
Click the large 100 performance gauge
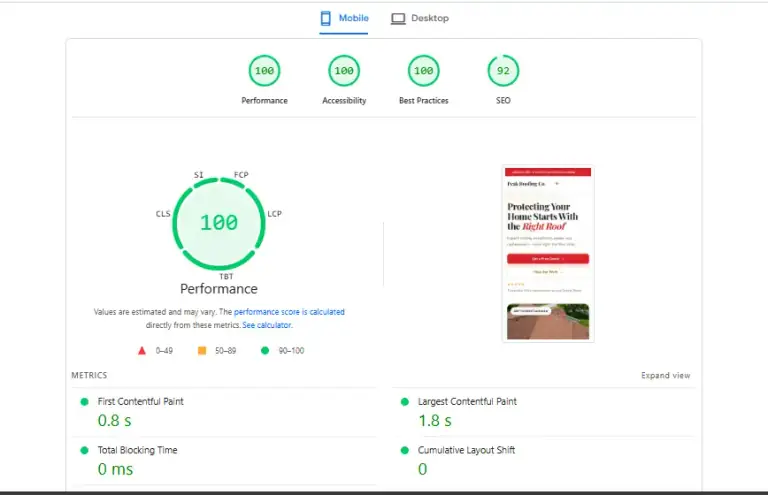(x=219, y=223)
